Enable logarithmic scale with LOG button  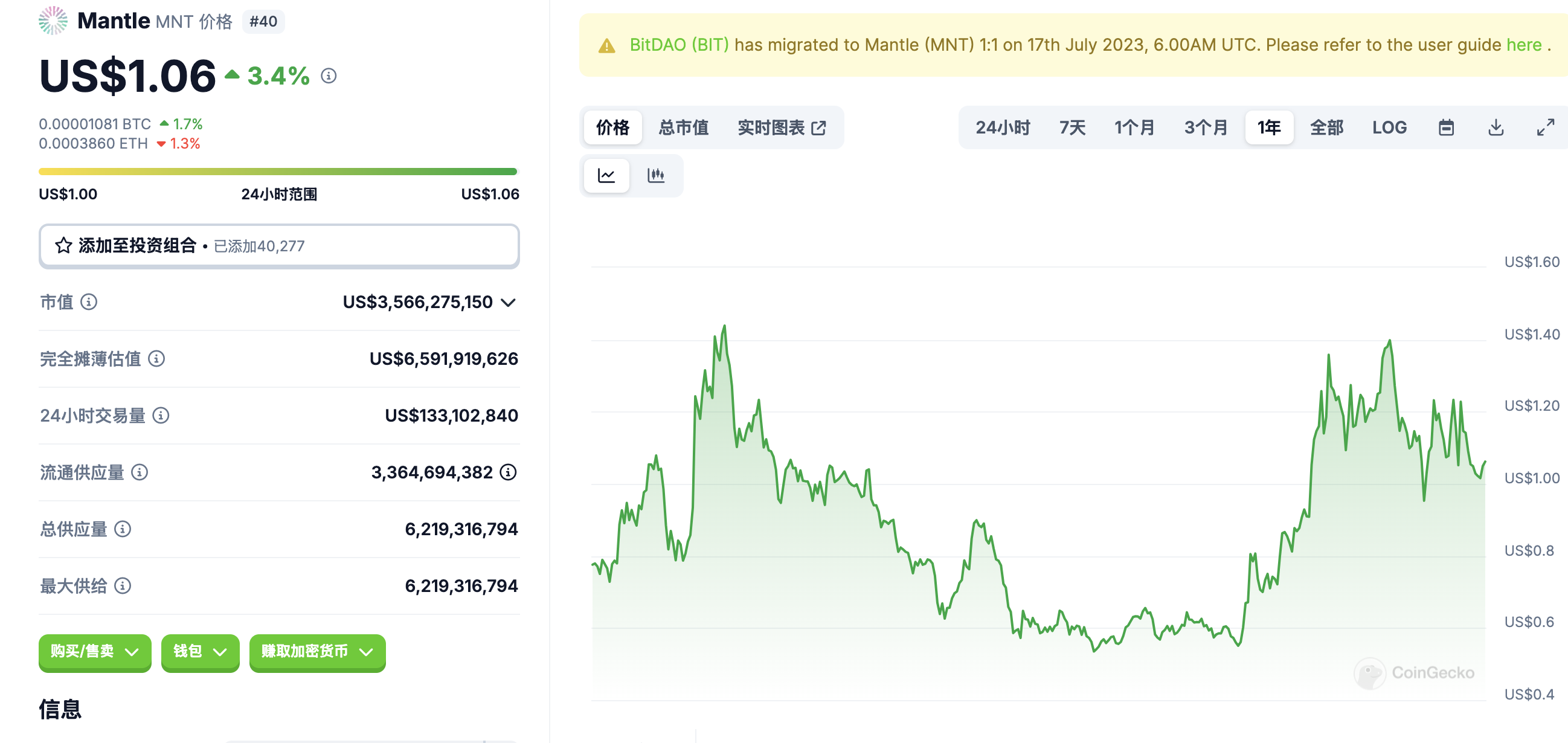[1390, 127]
